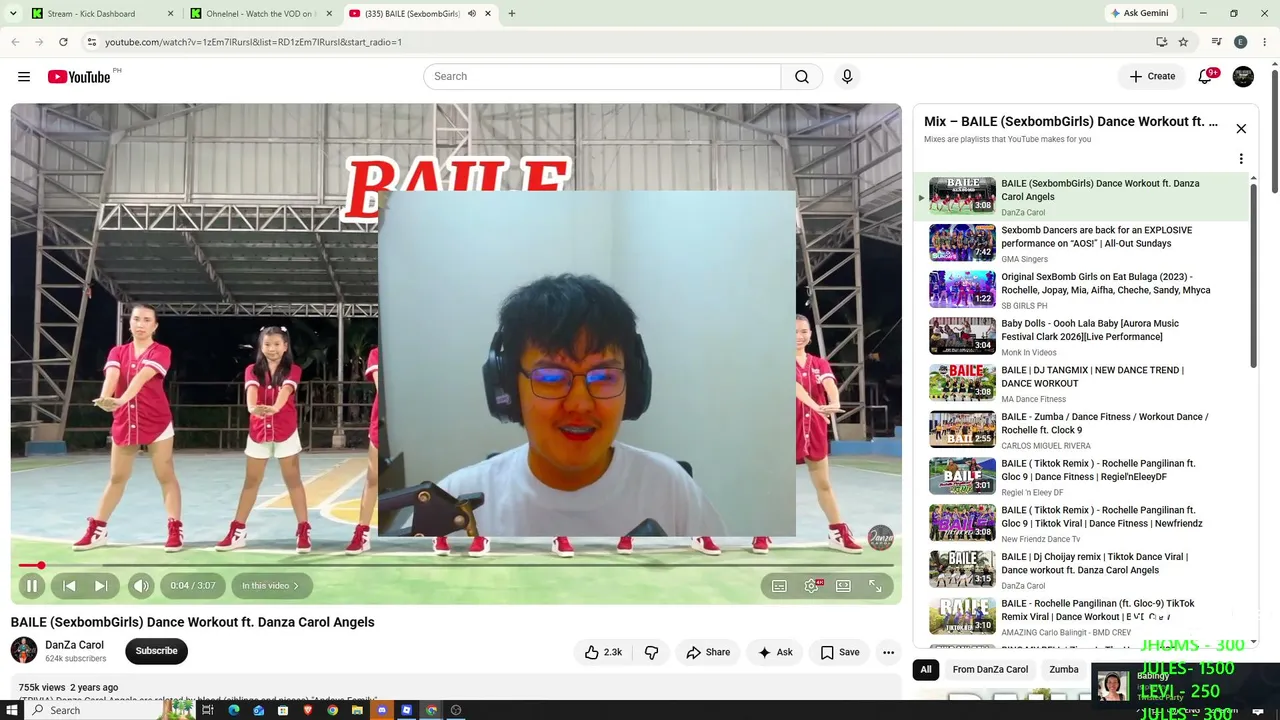
Task: Open the player settings gear
Action: [x=812, y=586]
